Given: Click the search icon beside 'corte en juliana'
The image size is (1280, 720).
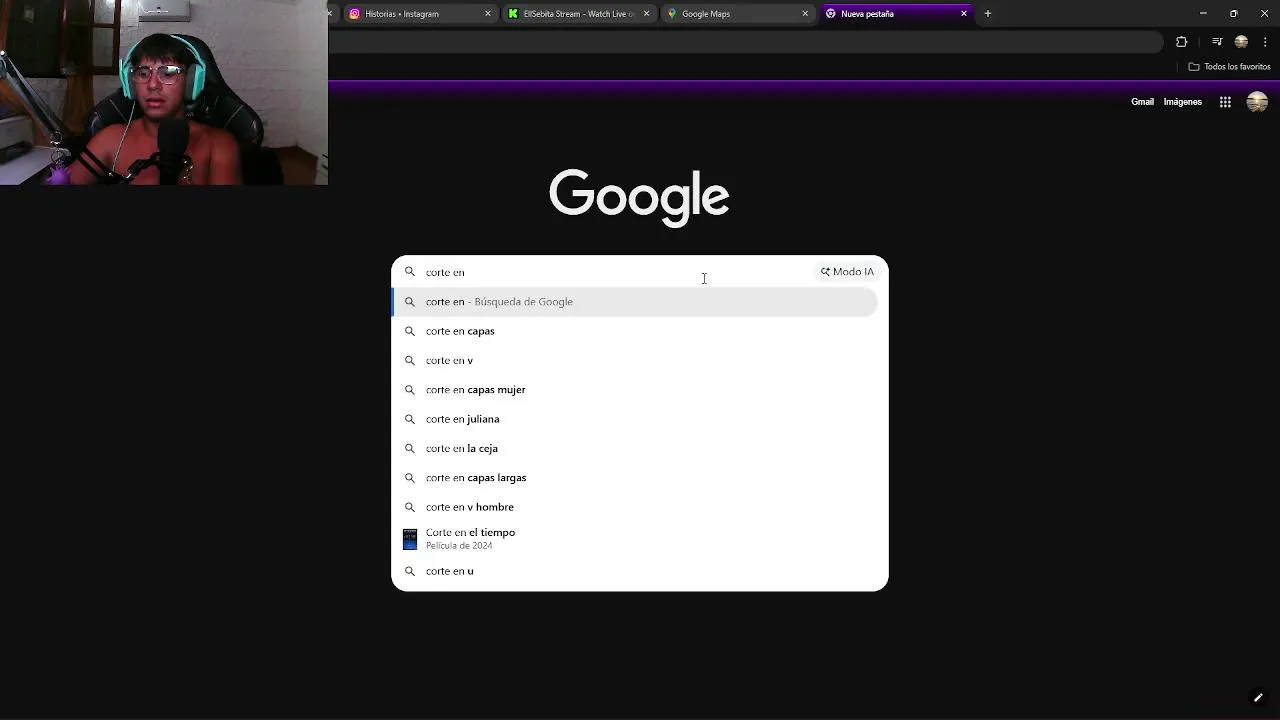Looking at the screenshot, I should click(409, 419).
